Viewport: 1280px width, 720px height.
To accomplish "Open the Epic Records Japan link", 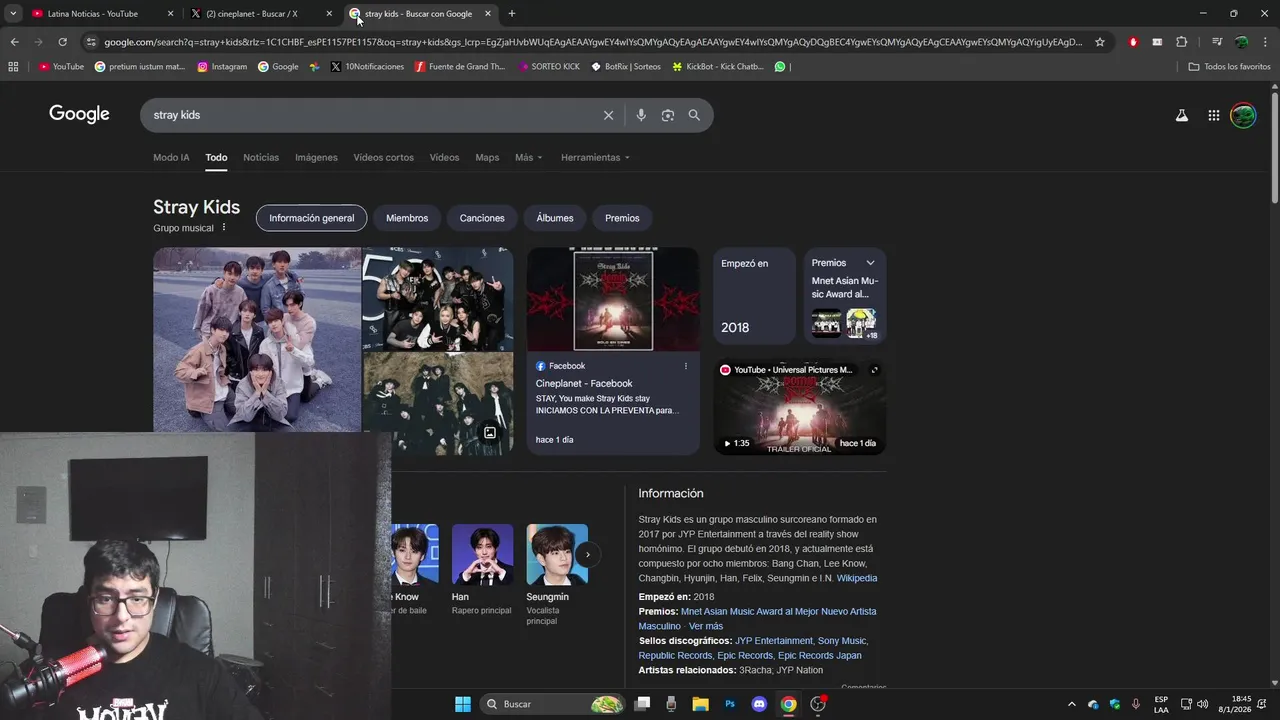I will coord(819,656).
